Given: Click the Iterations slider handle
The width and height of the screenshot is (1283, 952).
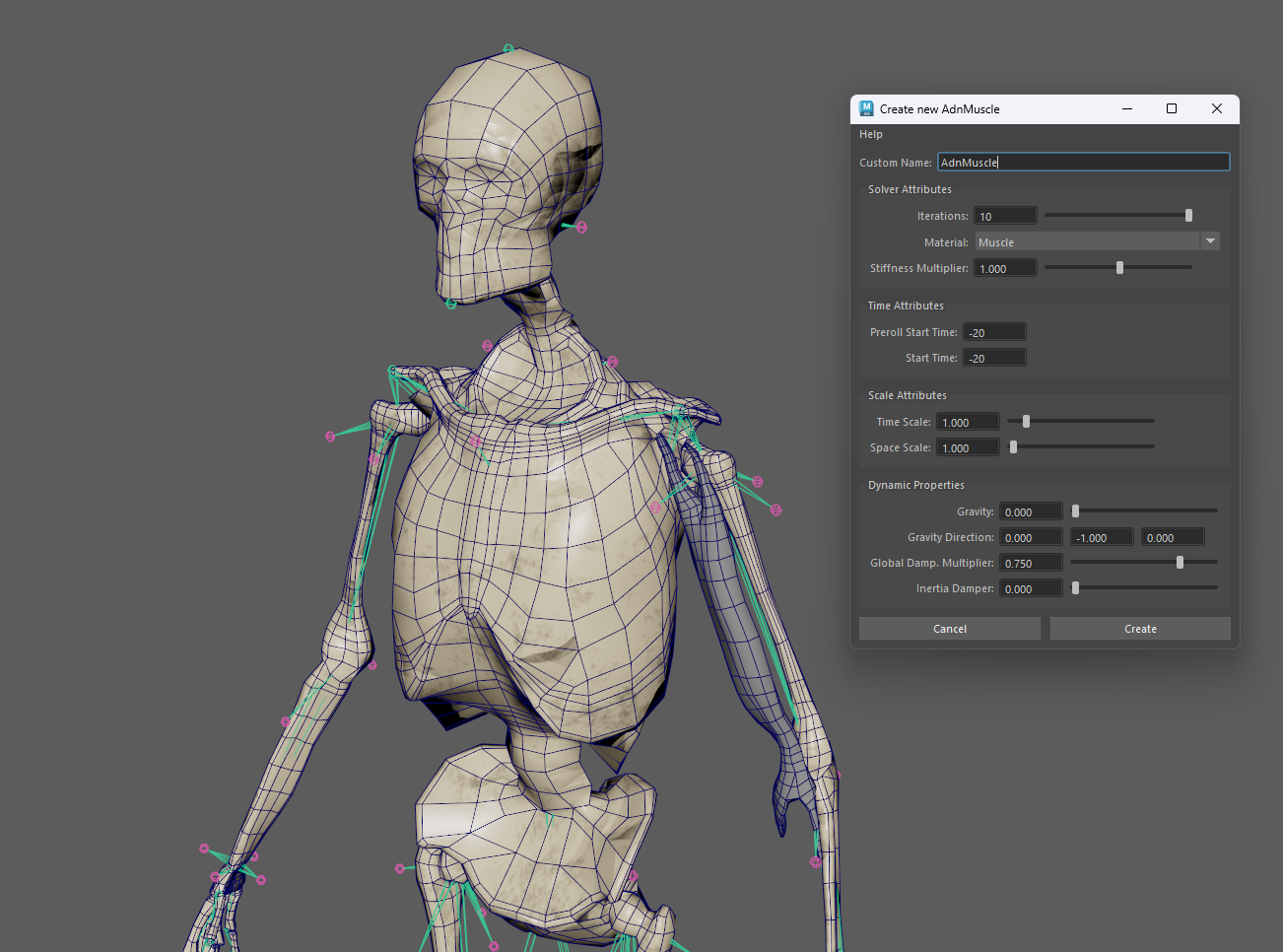Looking at the screenshot, I should (1187, 214).
